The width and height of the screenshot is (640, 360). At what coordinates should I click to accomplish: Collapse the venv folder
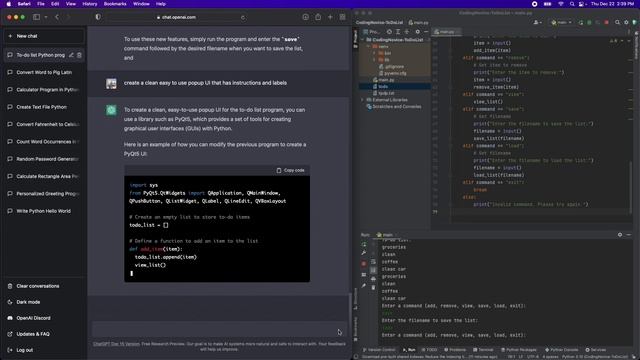[368, 47]
